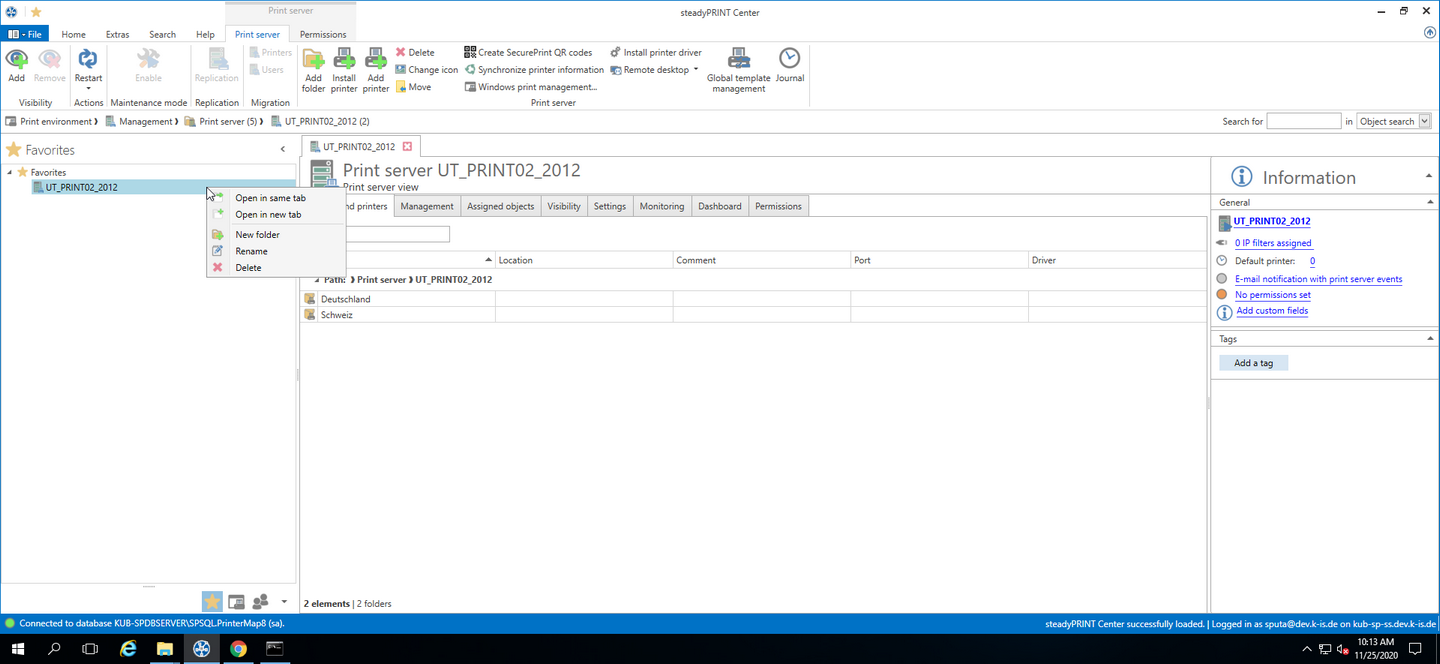Click Synchronize printer information
The width and height of the screenshot is (1440, 664).
point(534,70)
